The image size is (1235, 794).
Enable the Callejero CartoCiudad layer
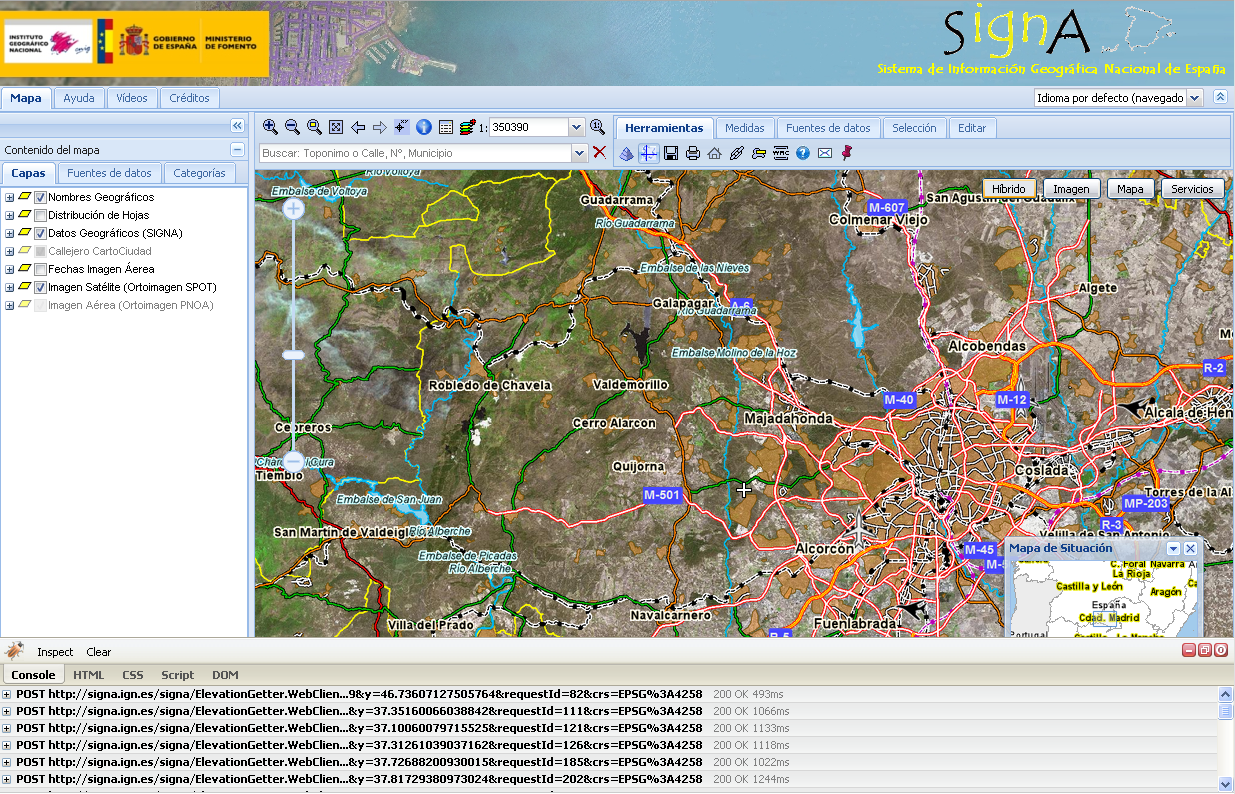tap(41, 250)
